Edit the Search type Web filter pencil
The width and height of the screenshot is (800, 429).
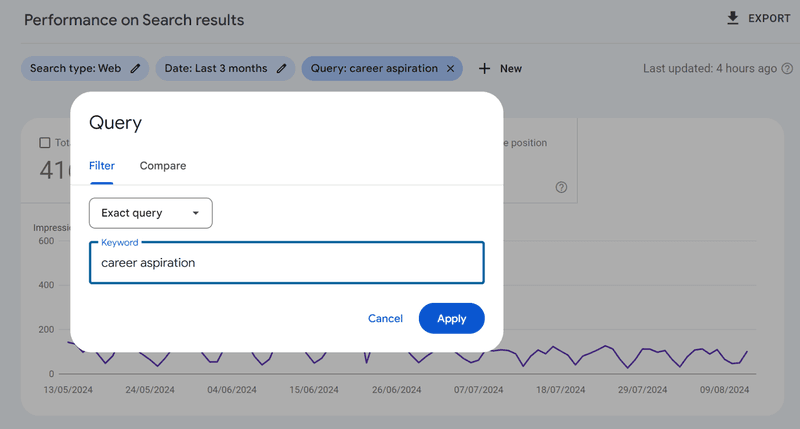point(135,68)
